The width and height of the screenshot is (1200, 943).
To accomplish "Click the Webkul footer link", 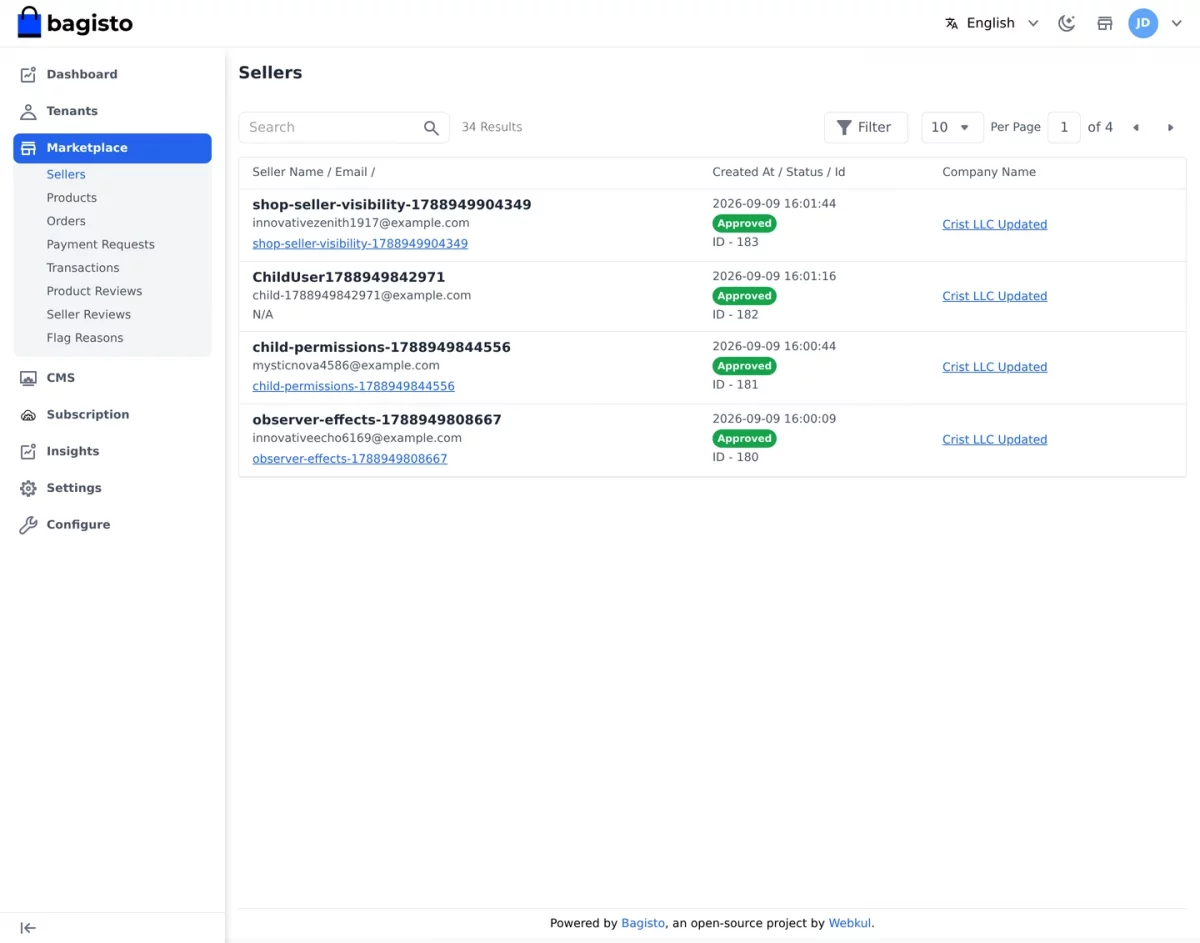I will [850, 923].
